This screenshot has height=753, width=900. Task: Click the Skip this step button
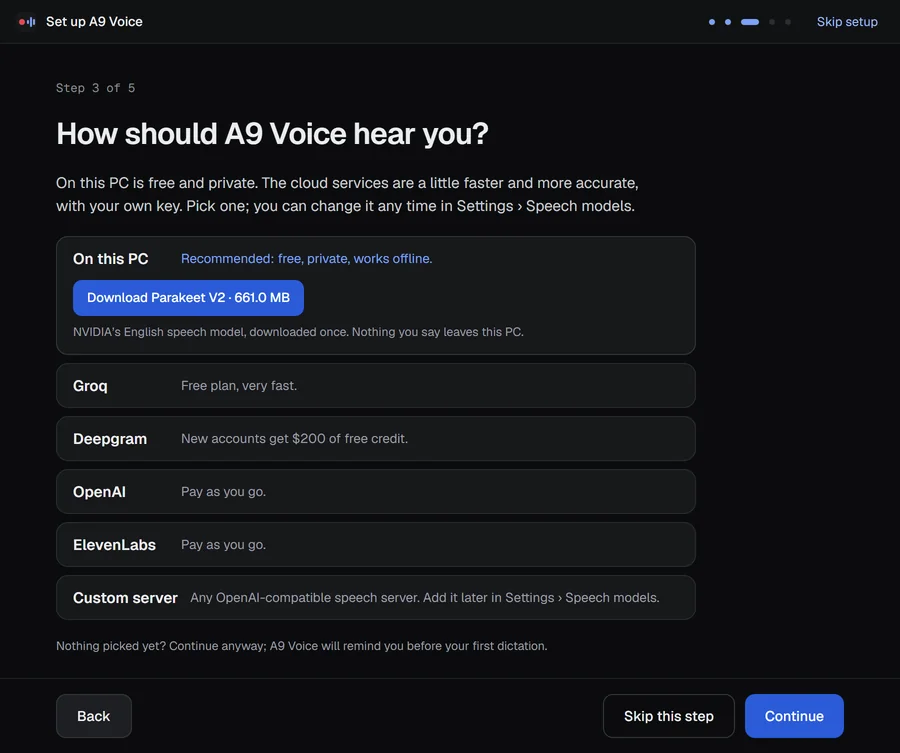(x=669, y=716)
